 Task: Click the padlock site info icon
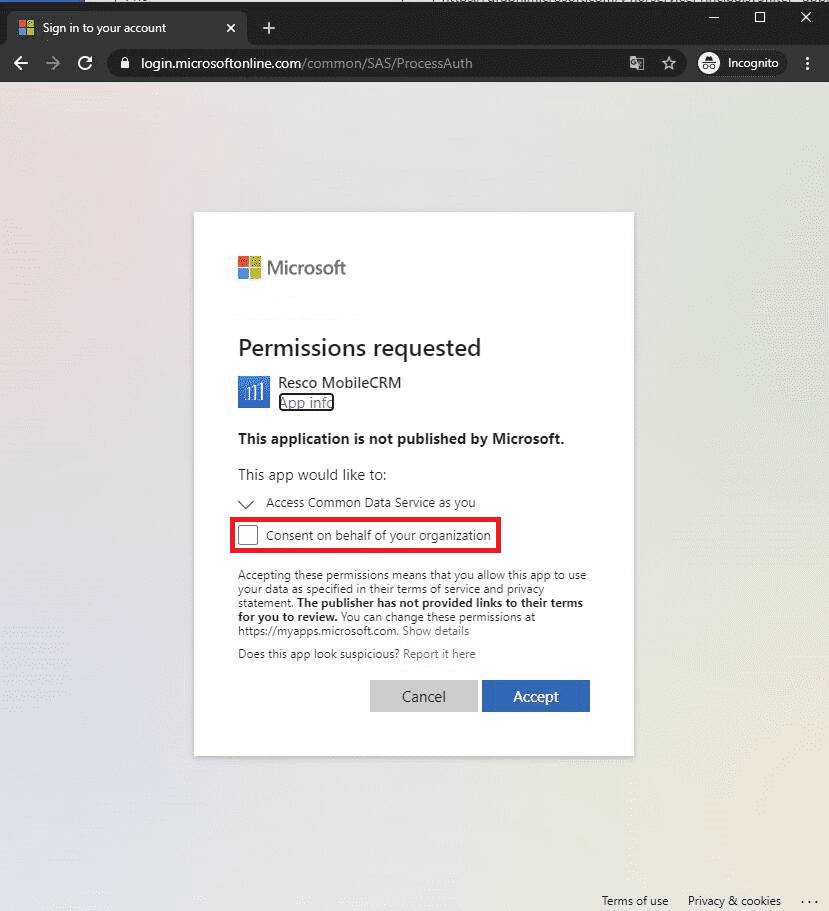(125, 63)
